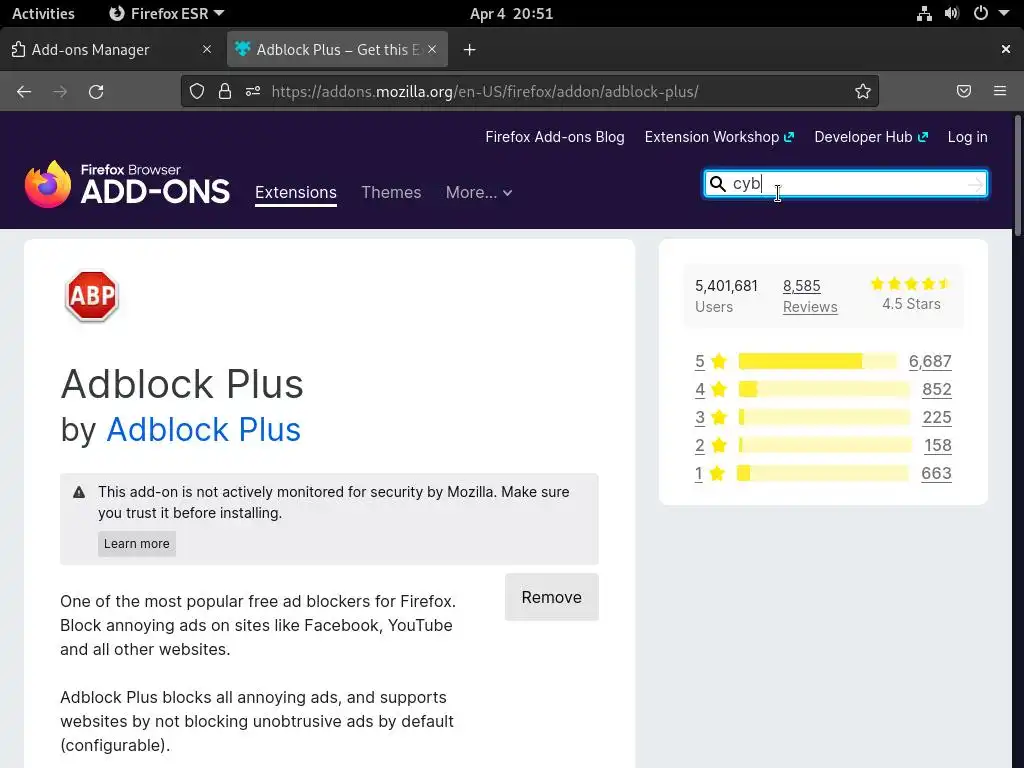Viewport: 1024px width, 768px height.
Task: Expand the More... navigation dropdown
Action: pos(479,193)
